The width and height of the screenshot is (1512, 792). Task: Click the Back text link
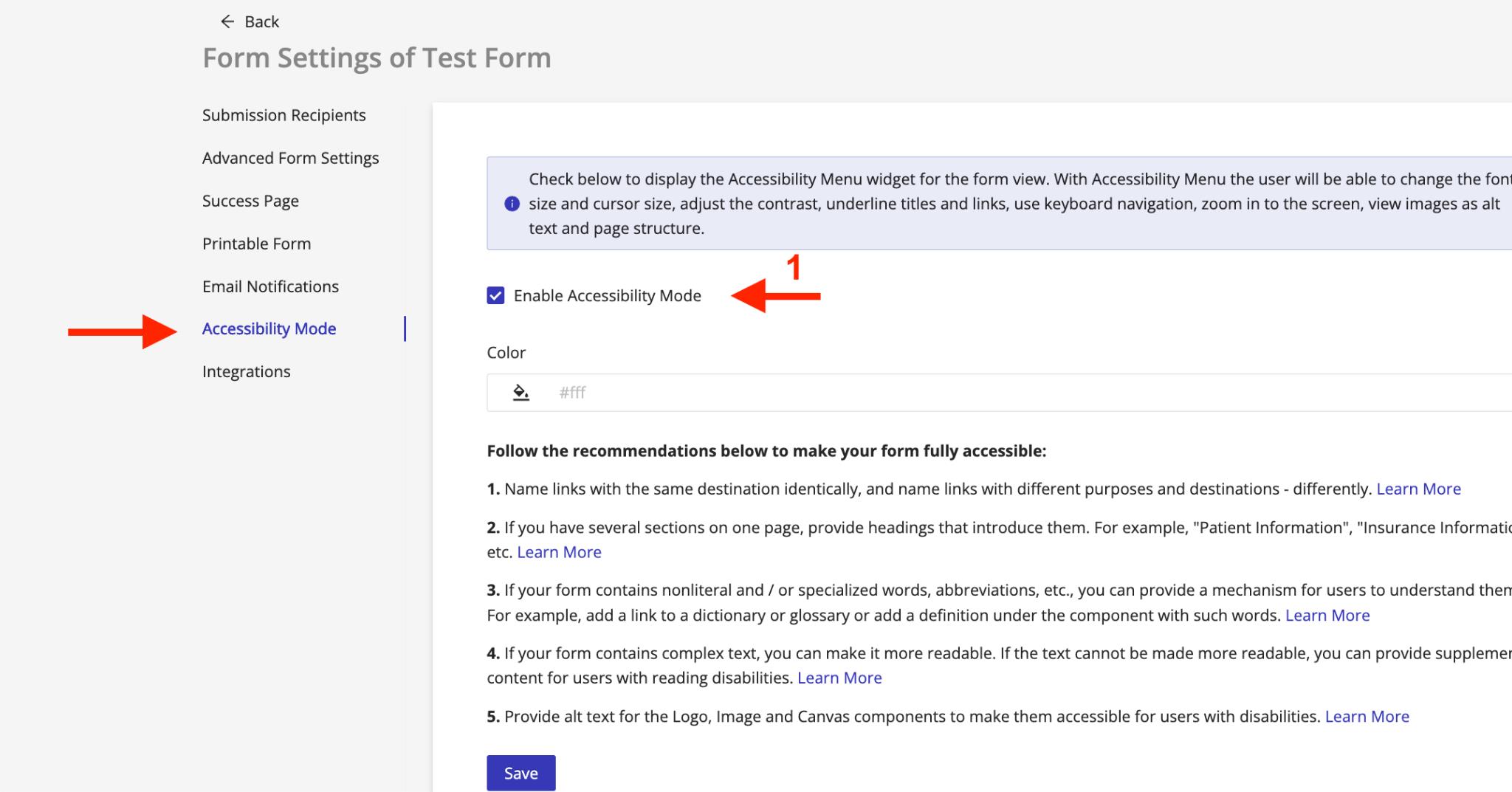tap(261, 22)
